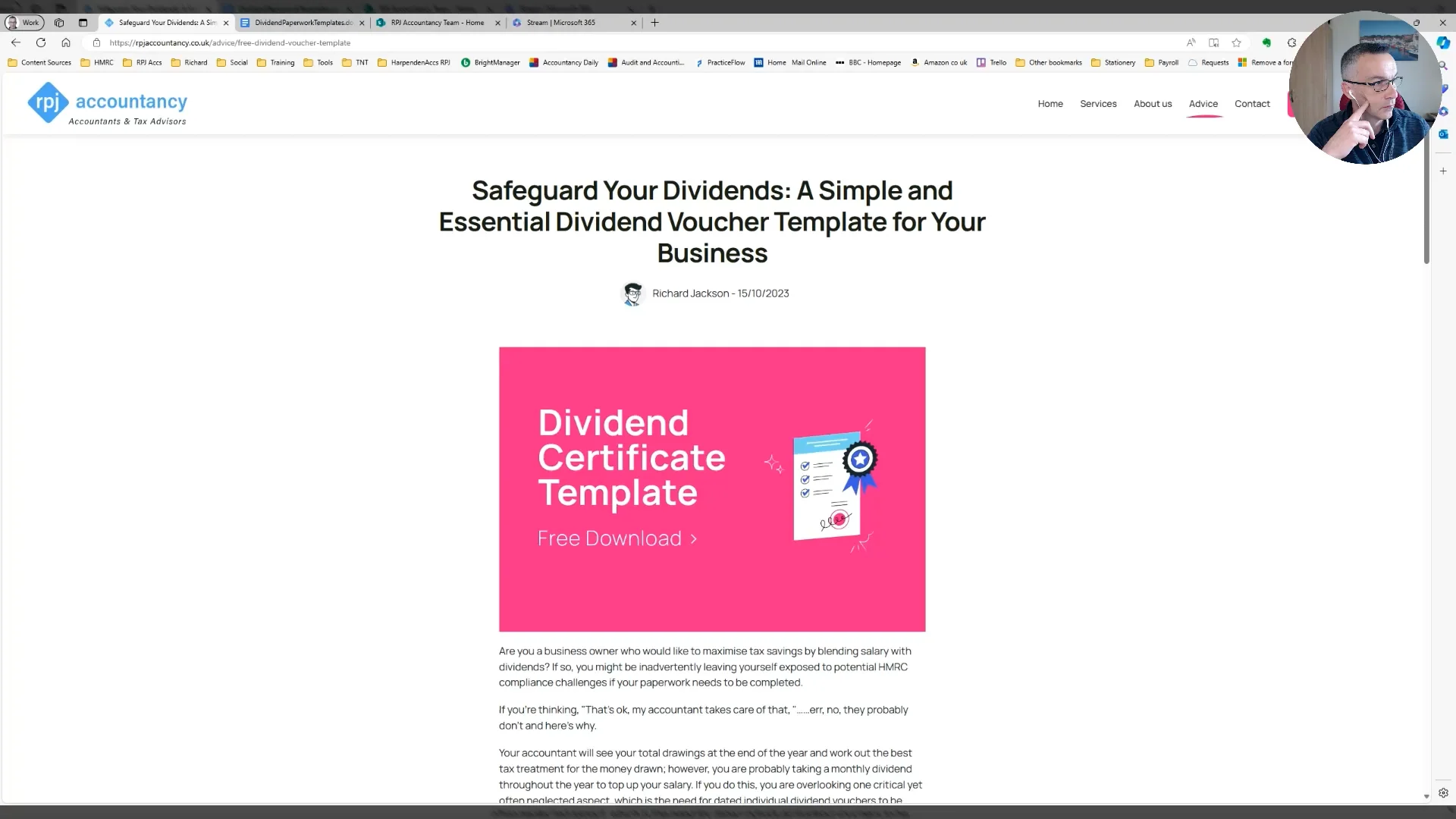Open Services in site navigation
The width and height of the screenshot is (1456, 819).
point(1097,104)
